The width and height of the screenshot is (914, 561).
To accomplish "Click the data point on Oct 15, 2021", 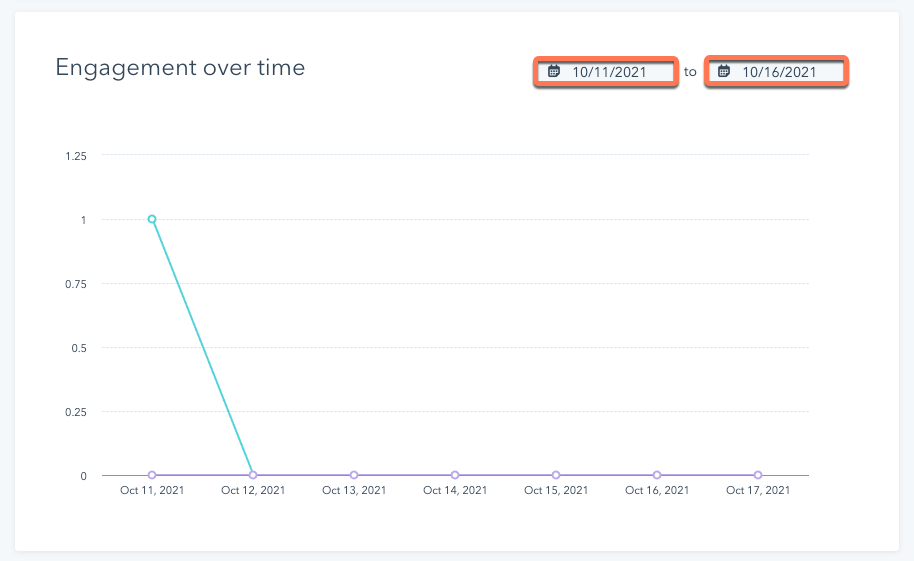I will pos(556,475).
